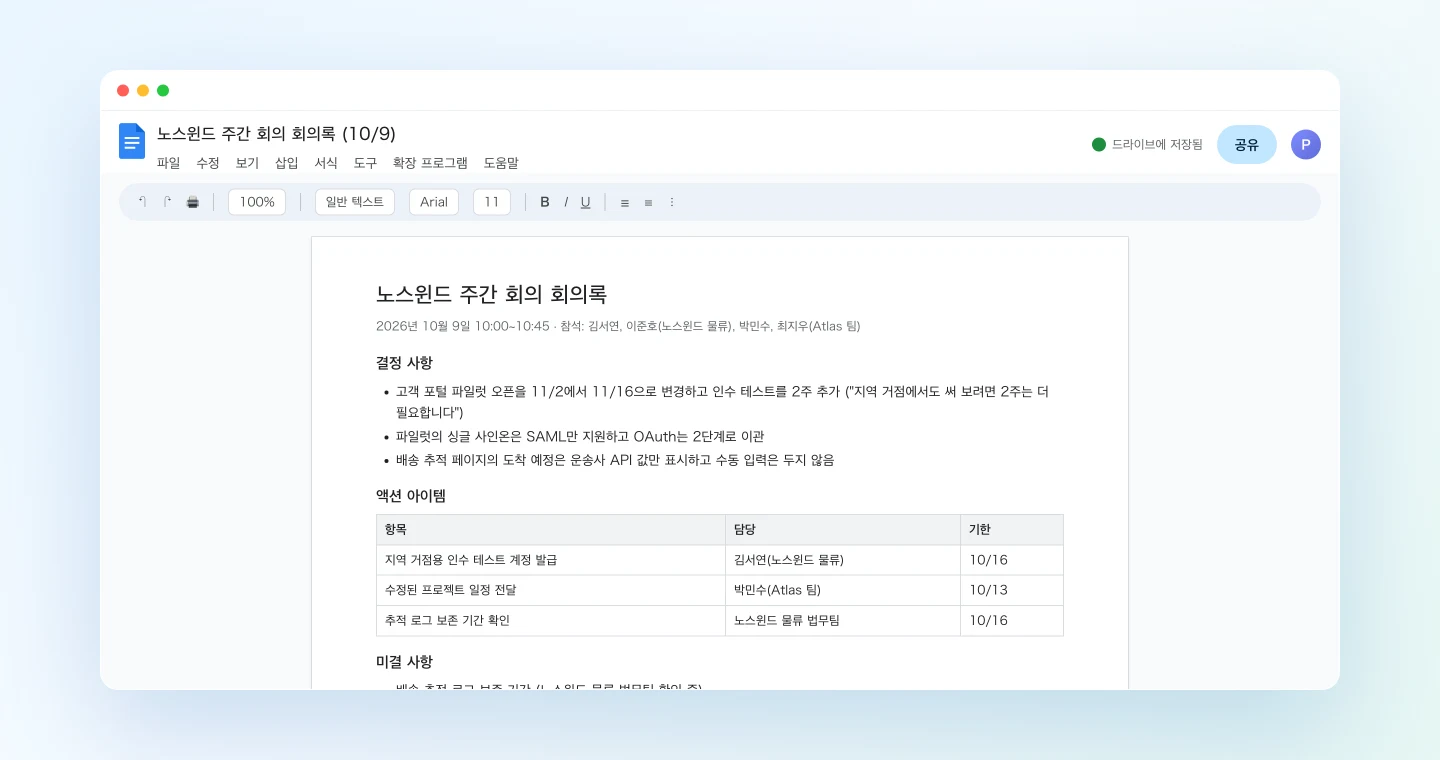This screenshot has width=1440, height=760.
Task: Click the 기한 table header cell
Action: (1012, 530)
